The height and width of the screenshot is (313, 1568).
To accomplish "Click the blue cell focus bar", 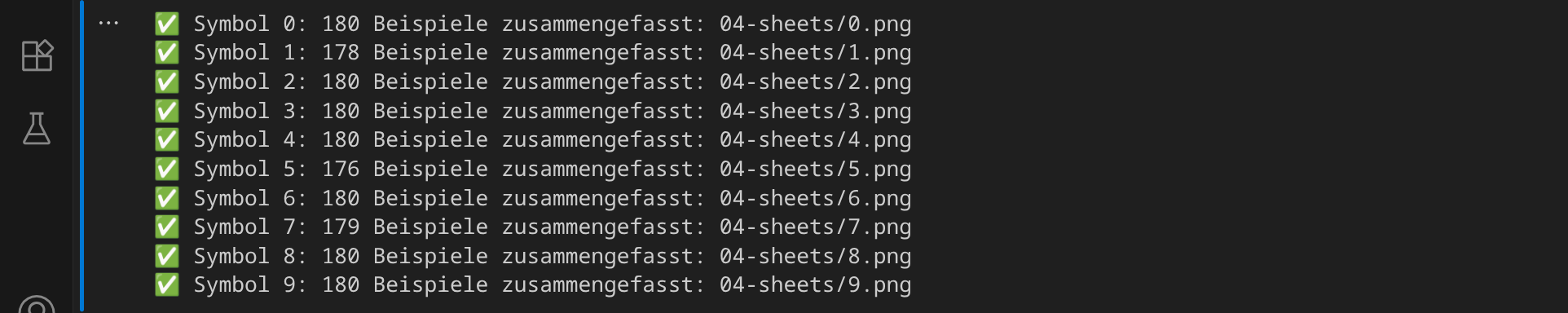I will 81,156.
